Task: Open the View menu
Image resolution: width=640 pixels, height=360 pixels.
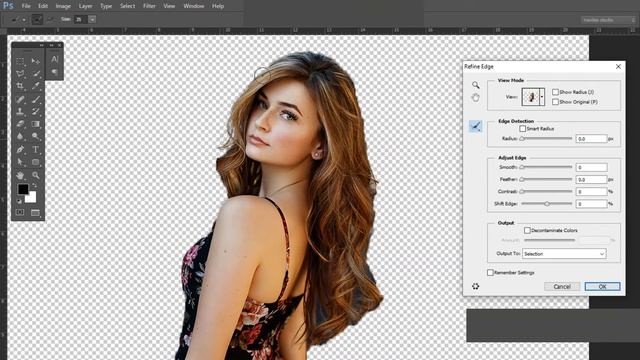Action: pyautogui.click(x=169, y=6)
